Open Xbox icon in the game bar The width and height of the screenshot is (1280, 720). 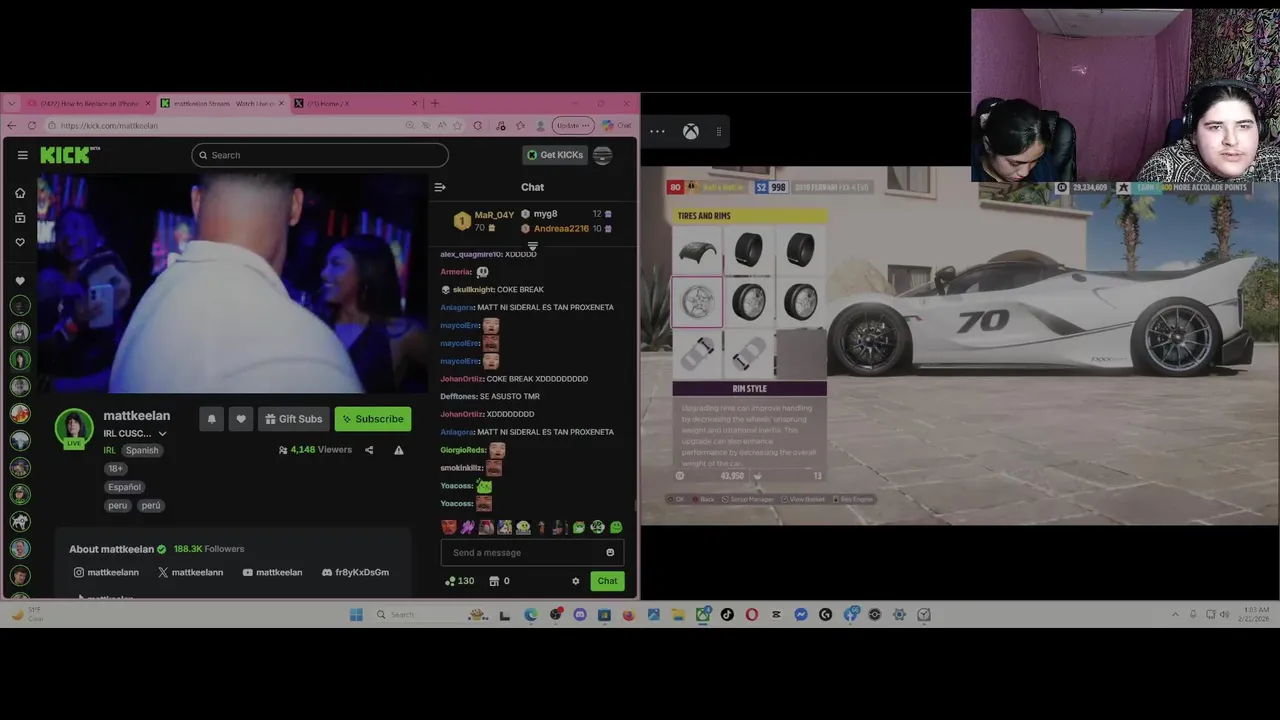[x=690, y=131]
